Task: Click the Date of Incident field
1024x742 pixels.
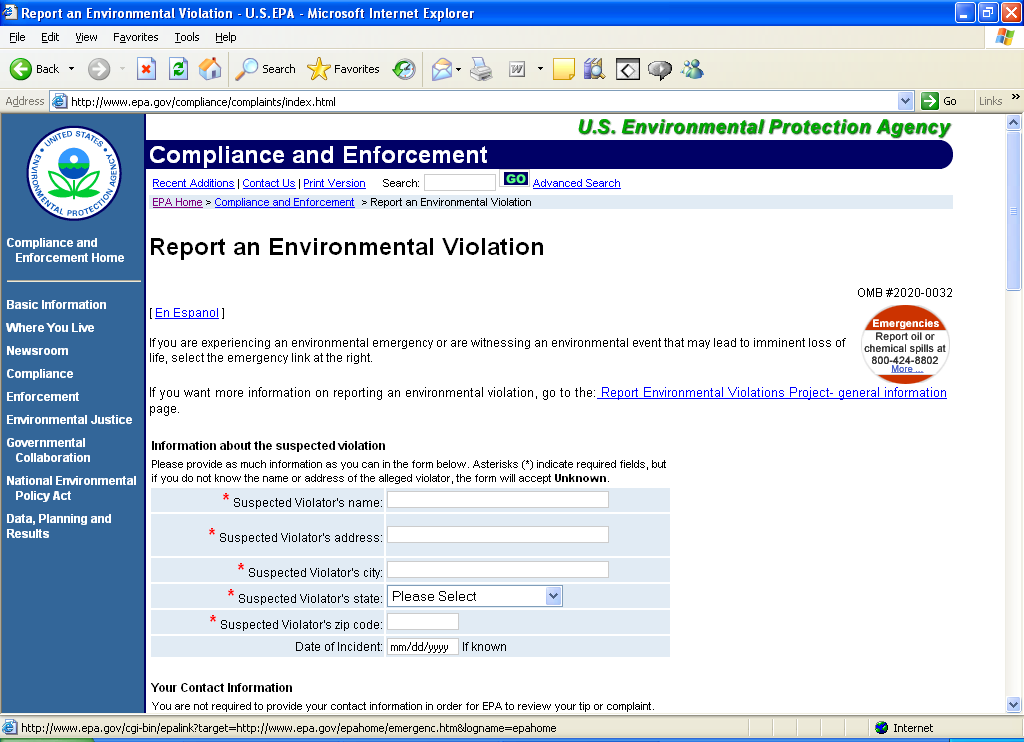Action: (423, 647)
